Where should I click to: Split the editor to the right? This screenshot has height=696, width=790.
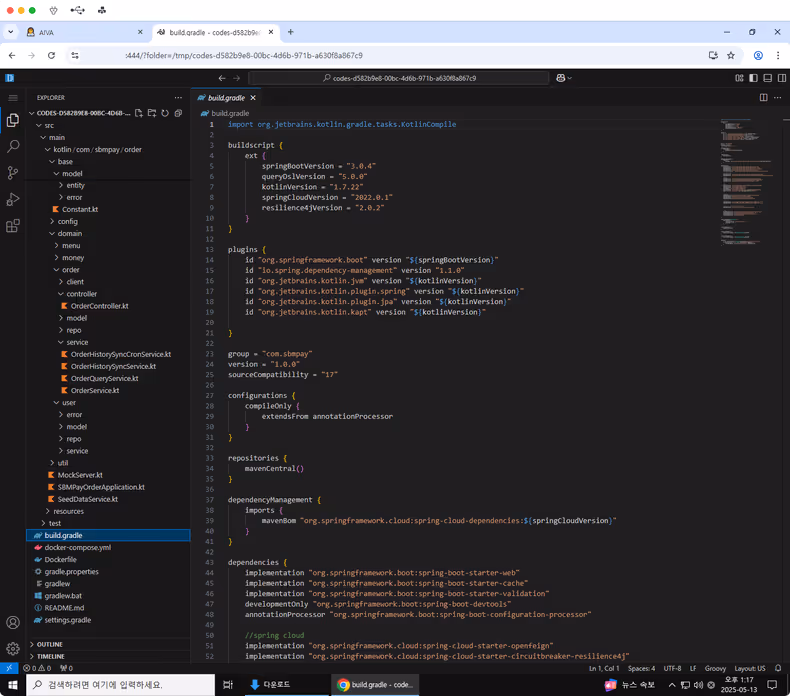[x=764, y=98]
